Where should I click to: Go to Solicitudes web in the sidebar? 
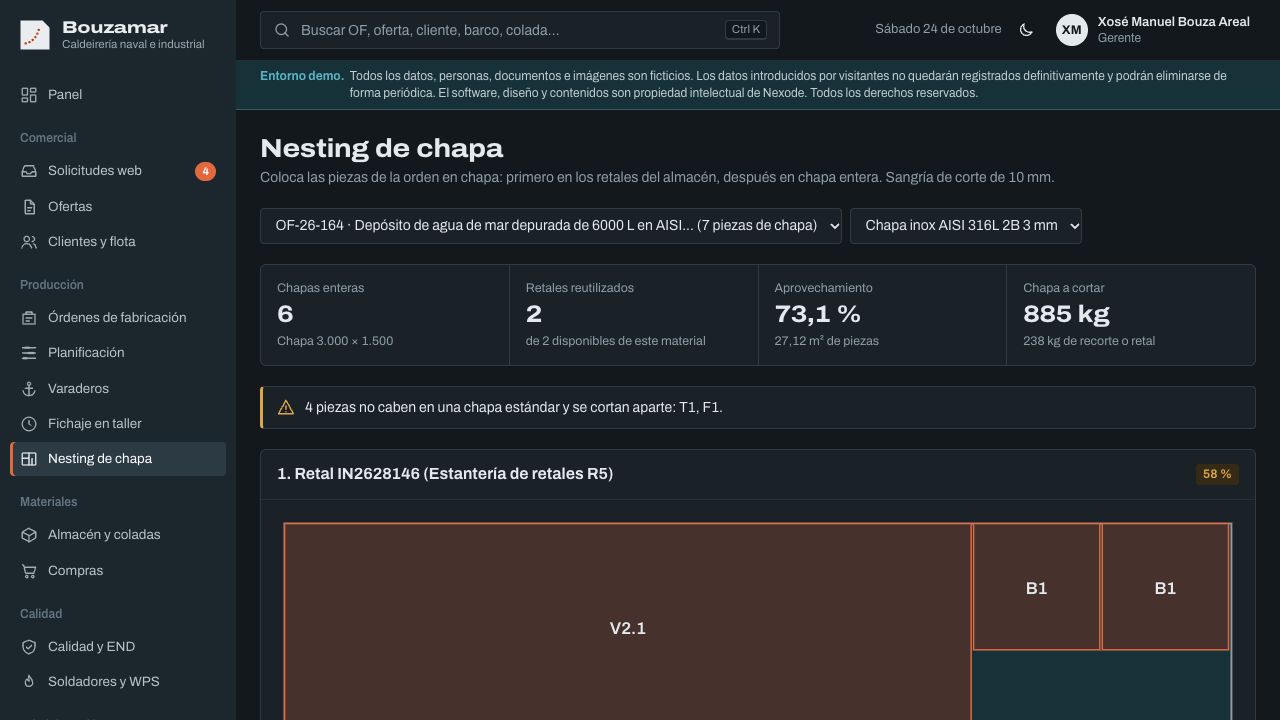(118, 171)
